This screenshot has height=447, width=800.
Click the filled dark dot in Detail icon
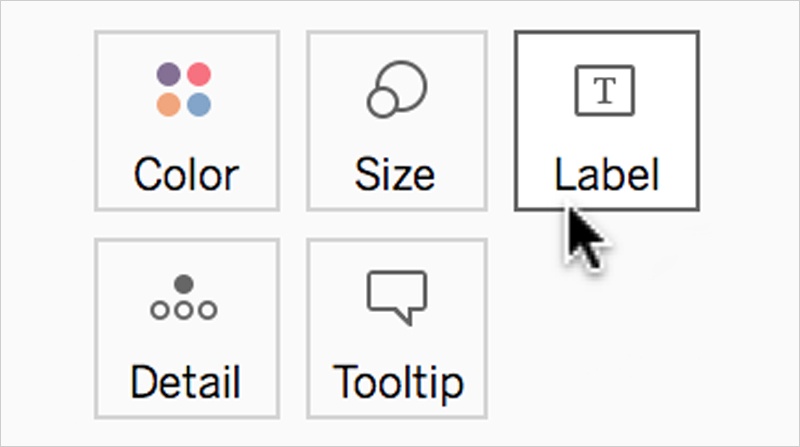click(x=184, y=284)
